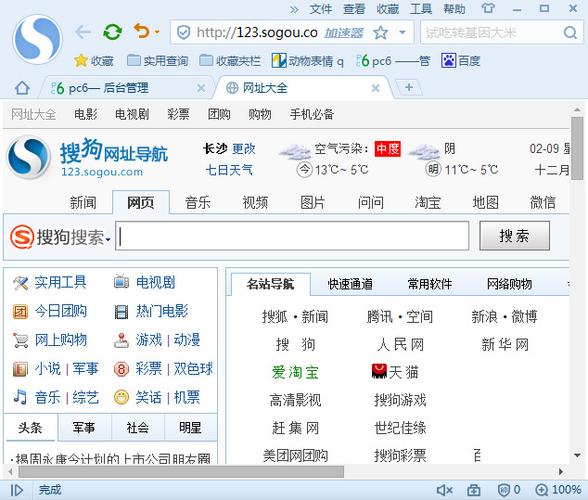Open the 七日天气 link
The width and height of the screenshot is (588, 500).
(229, 170)
